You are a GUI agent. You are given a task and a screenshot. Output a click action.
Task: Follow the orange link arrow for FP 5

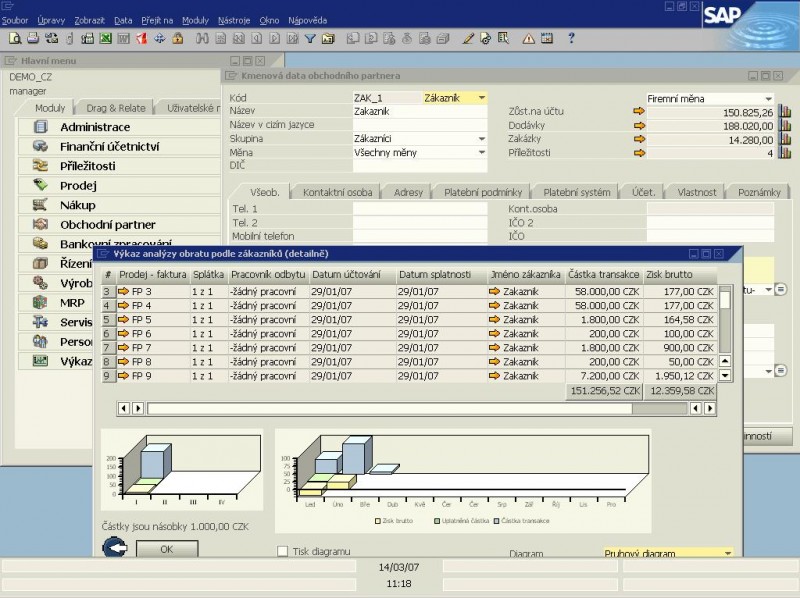click(124, 320)
